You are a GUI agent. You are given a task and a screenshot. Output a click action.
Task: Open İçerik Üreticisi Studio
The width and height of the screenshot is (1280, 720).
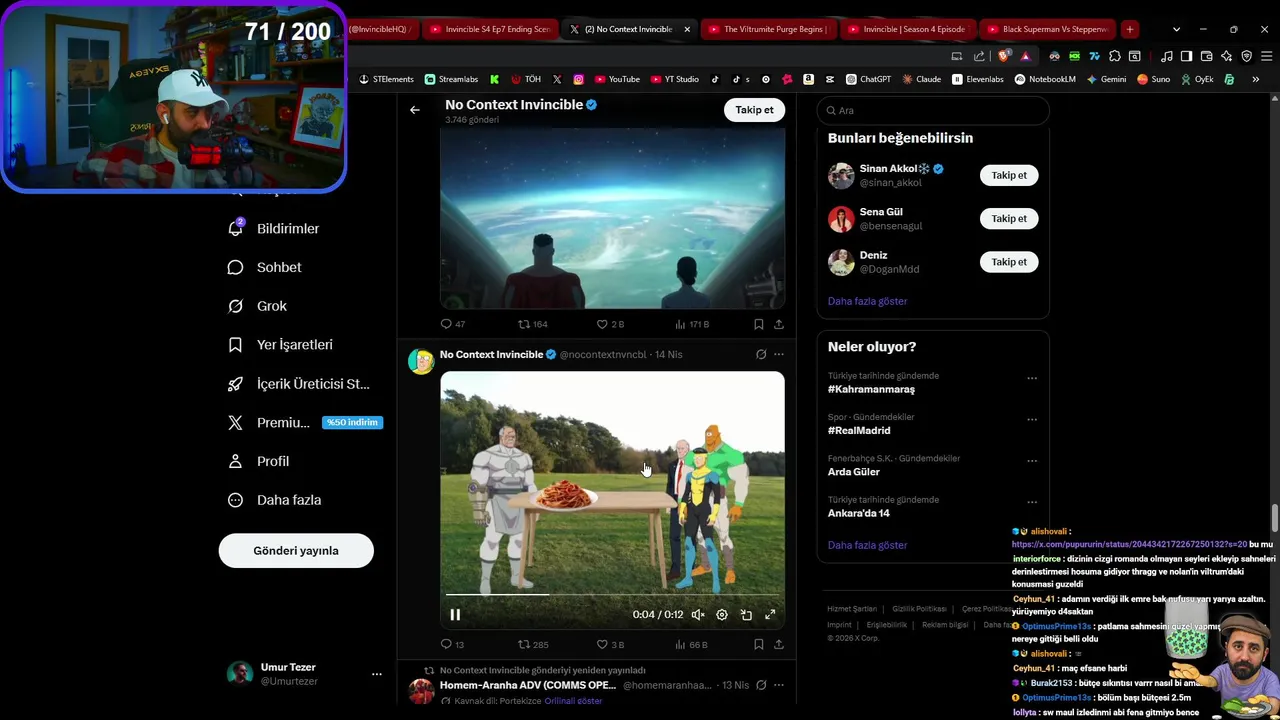[299, 384]
